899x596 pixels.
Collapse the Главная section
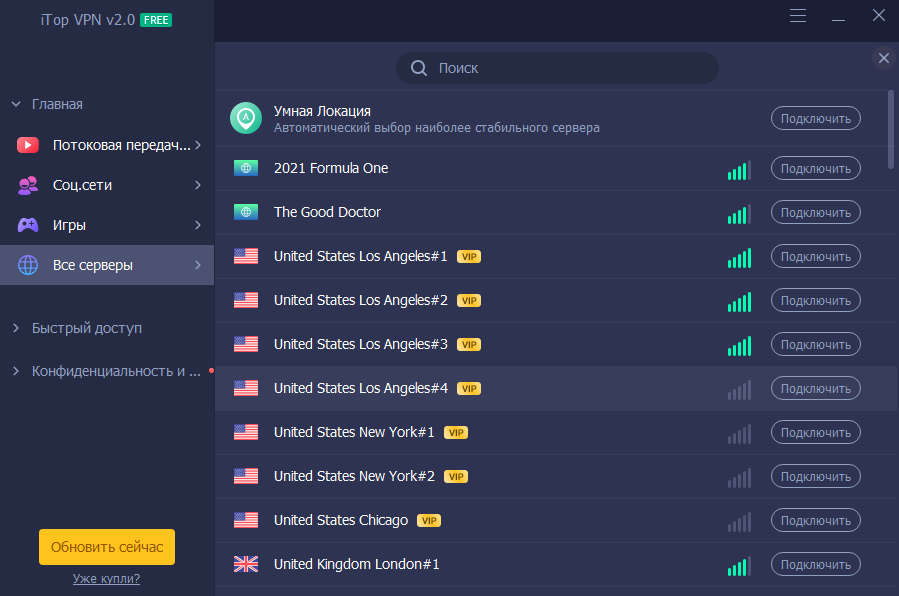coord(16,104)
